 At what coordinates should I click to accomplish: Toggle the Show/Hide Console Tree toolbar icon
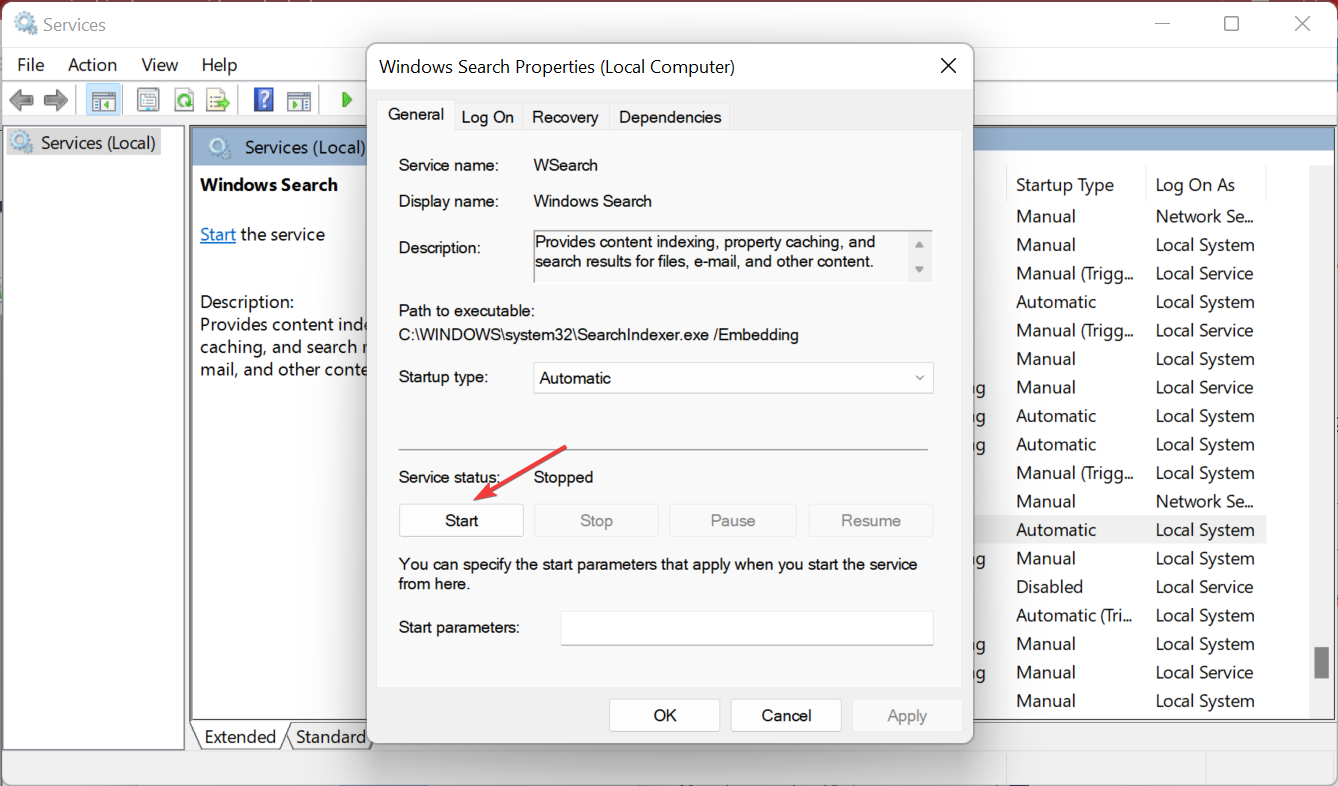click(x=103, y=100)
